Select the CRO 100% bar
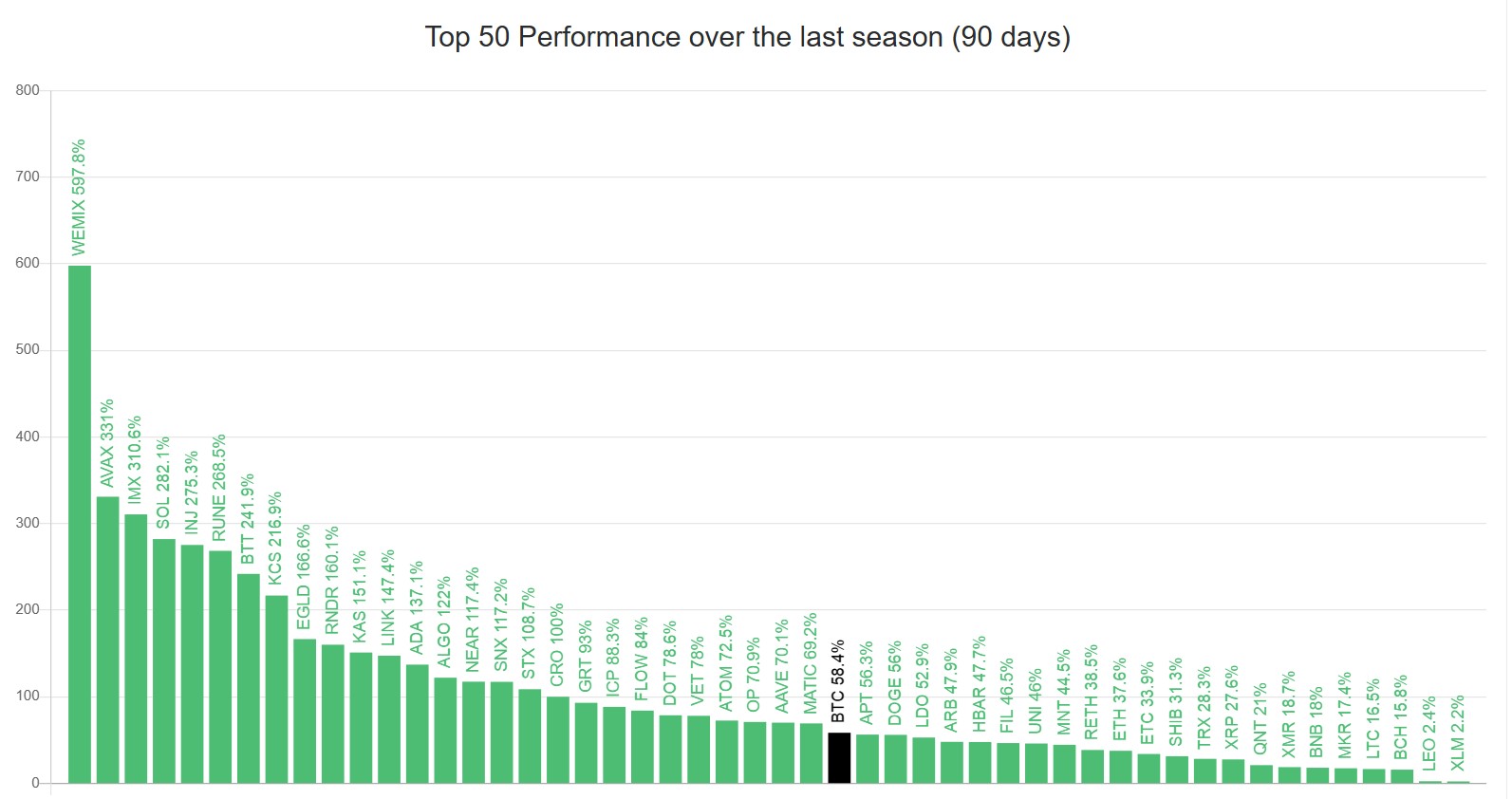Screen dimensions: 1512x799 pos(558,739)
